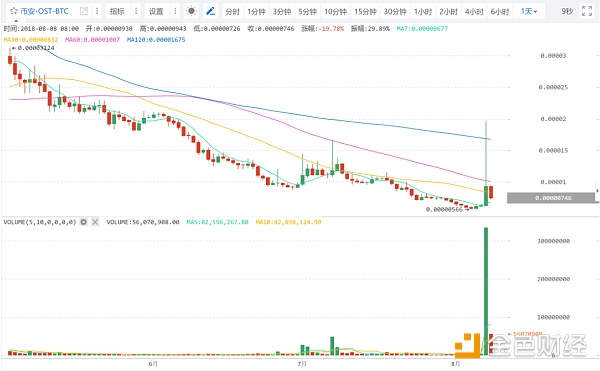Image resolution: width=600 pixels, height=371 pixels.
Task: Open the more dots next to 设置
Action: click(x=175, y=11)
